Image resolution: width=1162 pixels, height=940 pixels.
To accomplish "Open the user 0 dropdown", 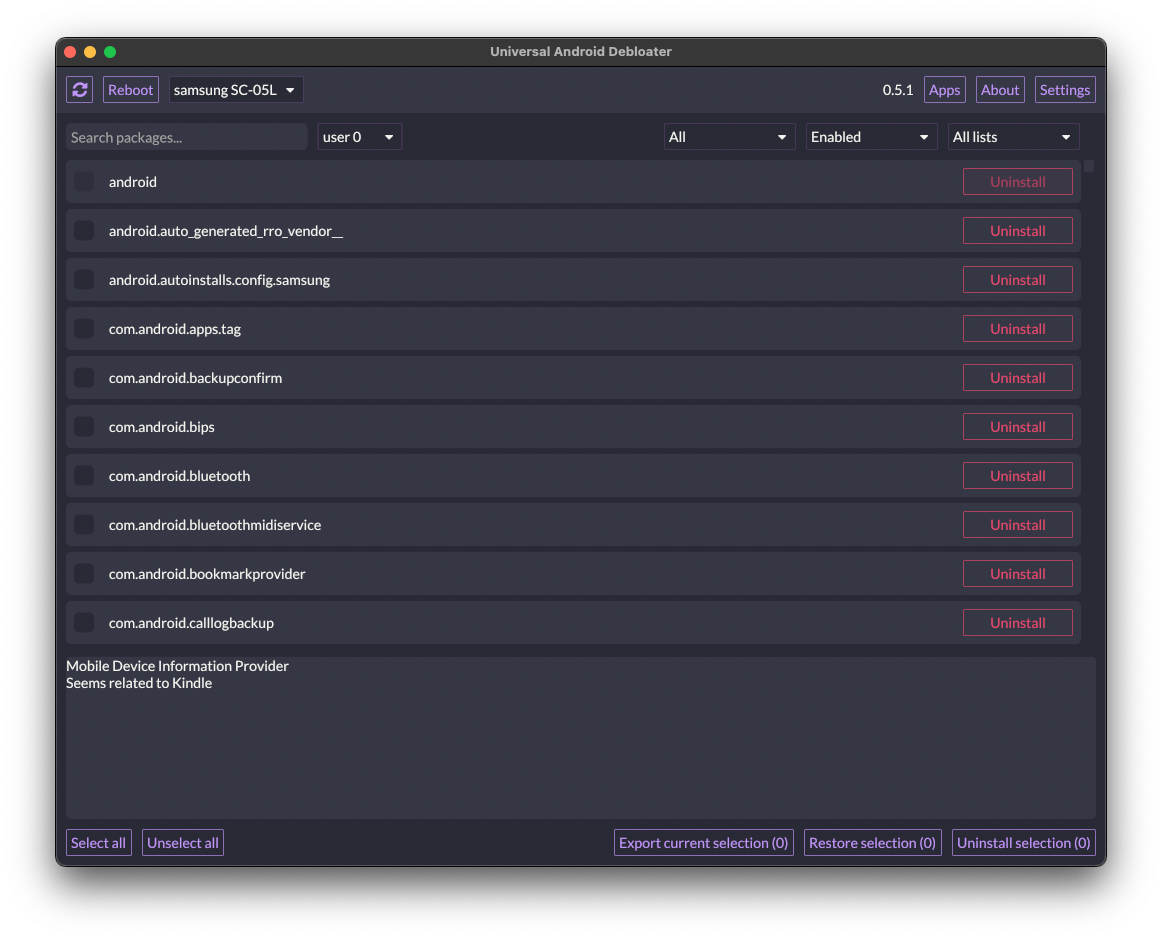I will tap(359, 137).
